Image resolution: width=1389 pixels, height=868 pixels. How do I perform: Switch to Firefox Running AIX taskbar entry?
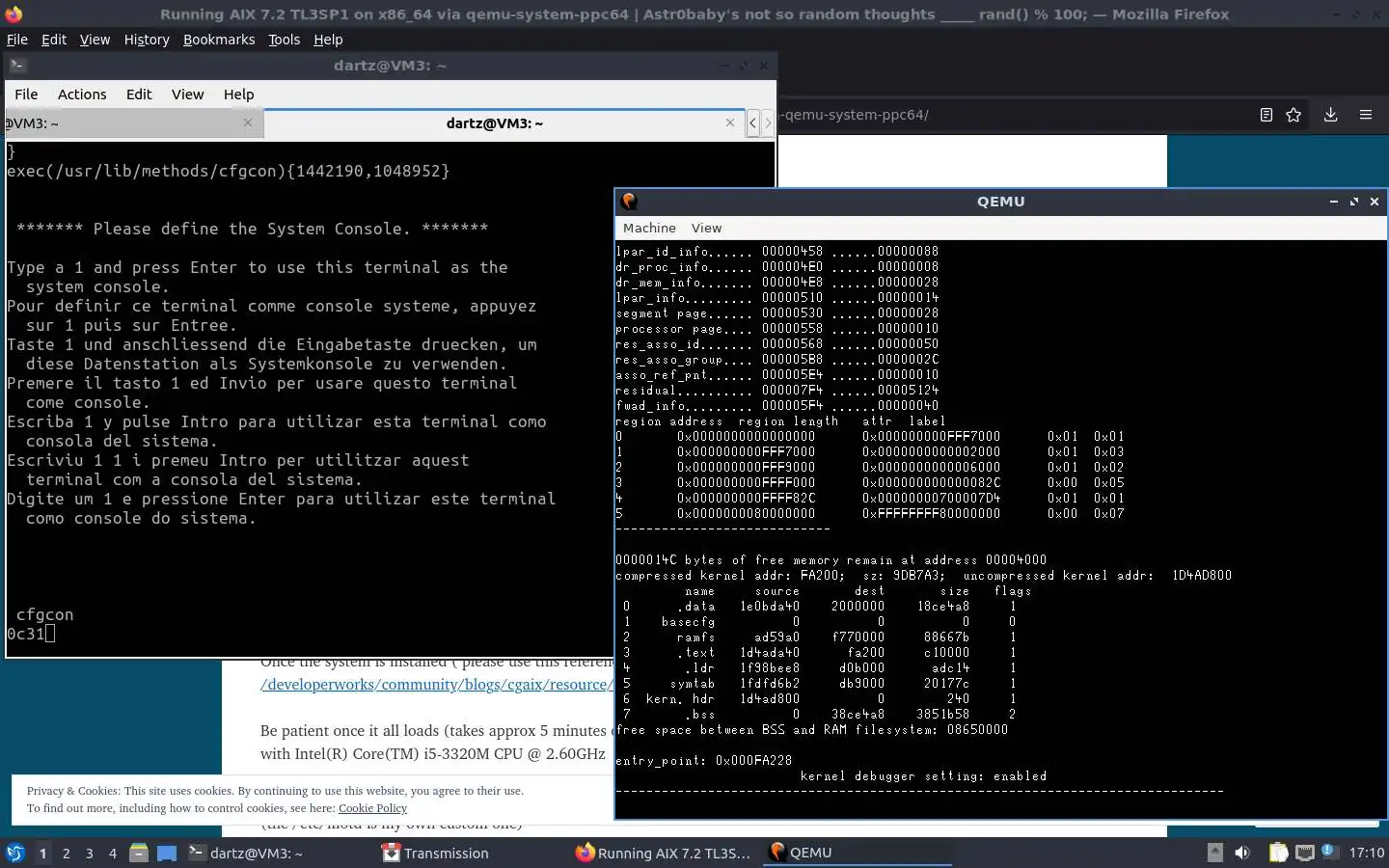pyautogui.click(x=664, y=853)
